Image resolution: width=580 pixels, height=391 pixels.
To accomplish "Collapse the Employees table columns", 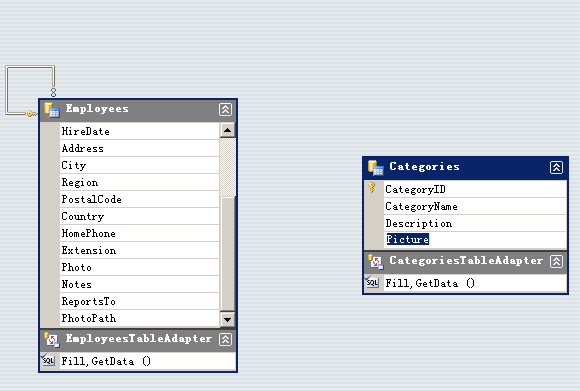I will point(225,109).
